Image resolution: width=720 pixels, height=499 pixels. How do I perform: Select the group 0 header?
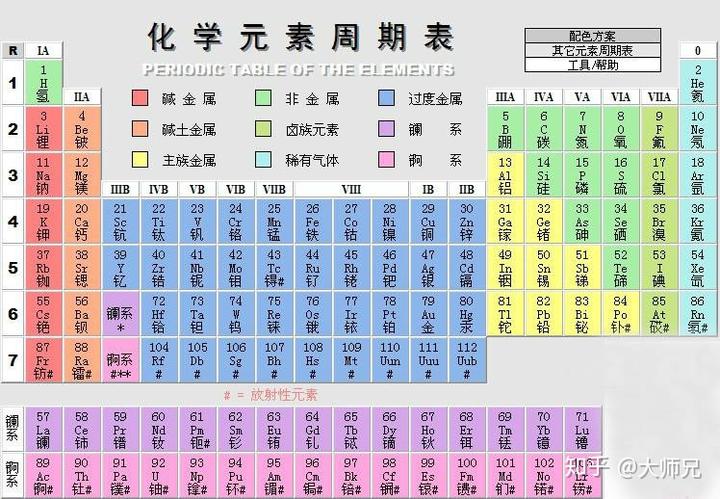[x=698, y=50]
